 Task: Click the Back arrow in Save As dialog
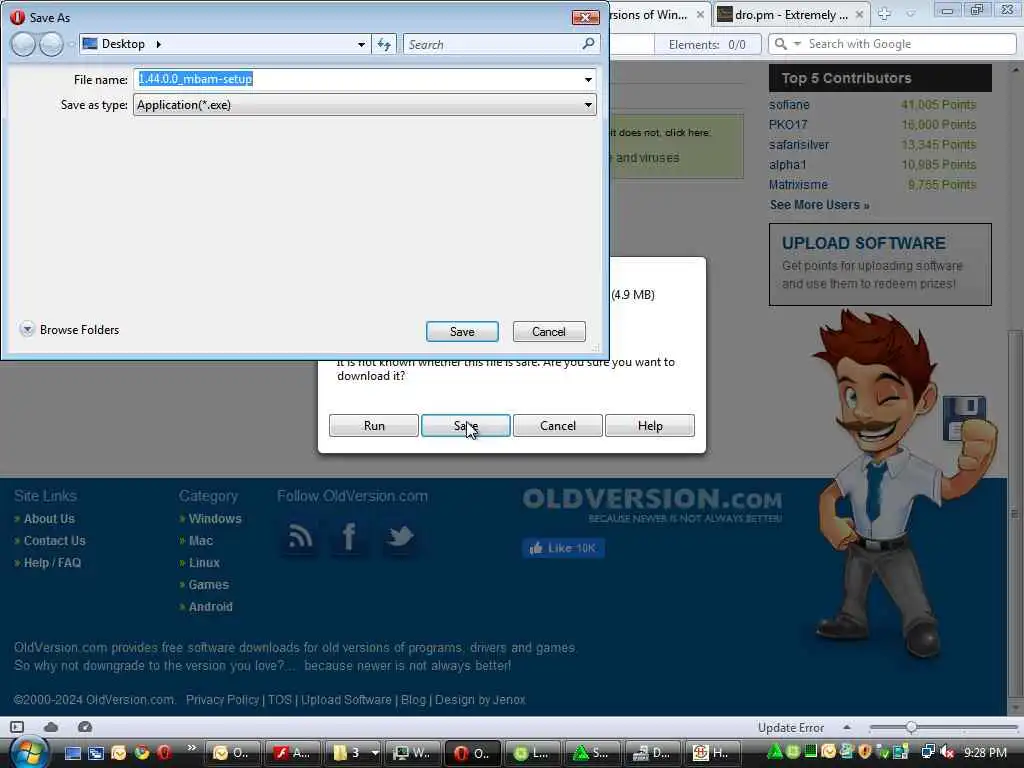23,44
